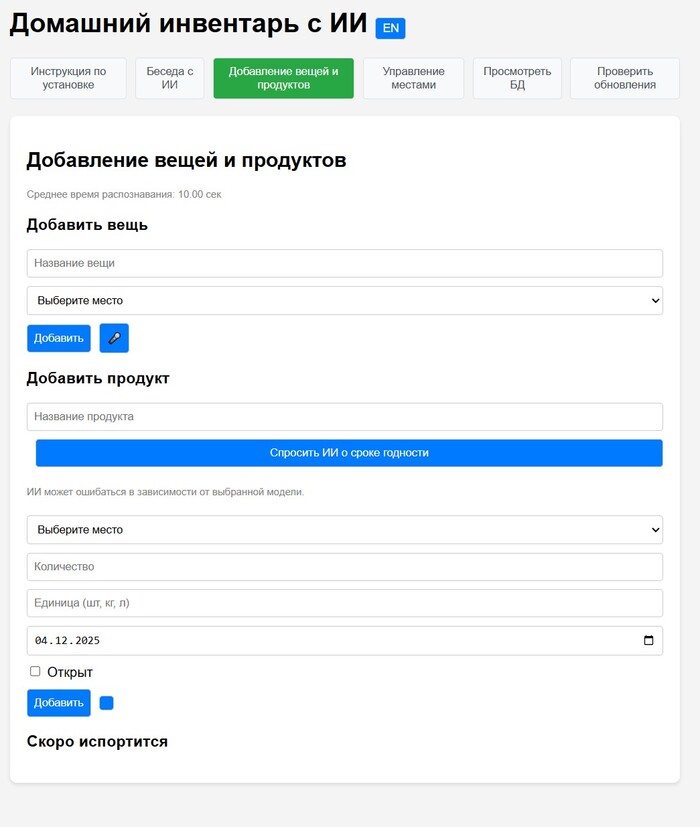Viewport: 700px width, 827px height.
Task: Go to Управление местами tab
Action: tap(413, 78)
